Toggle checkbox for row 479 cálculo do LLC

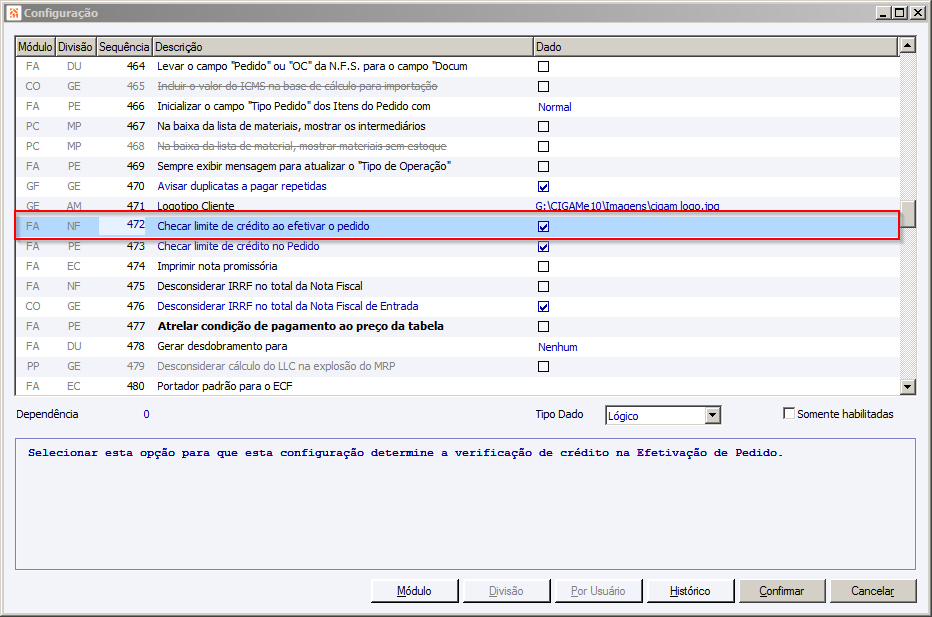[x=543, y=367]
